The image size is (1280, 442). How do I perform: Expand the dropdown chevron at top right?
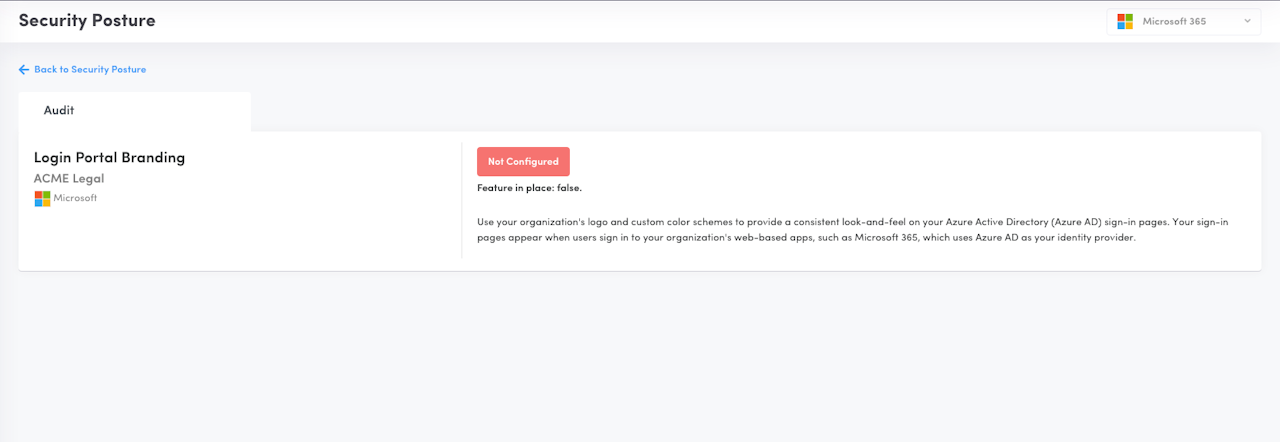tap(1247, 21)
